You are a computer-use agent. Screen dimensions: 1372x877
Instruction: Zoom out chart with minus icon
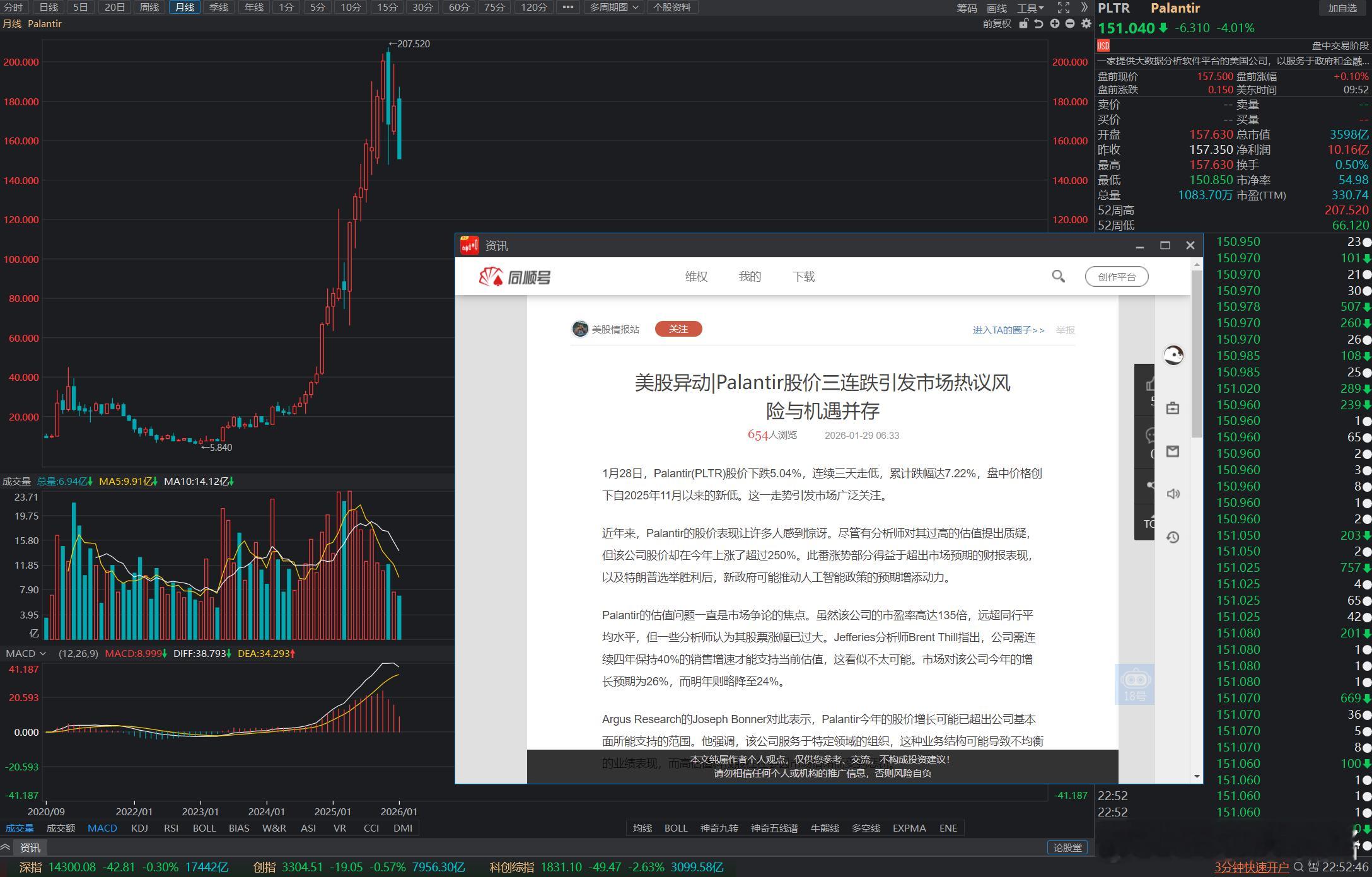click(1070, 23)
